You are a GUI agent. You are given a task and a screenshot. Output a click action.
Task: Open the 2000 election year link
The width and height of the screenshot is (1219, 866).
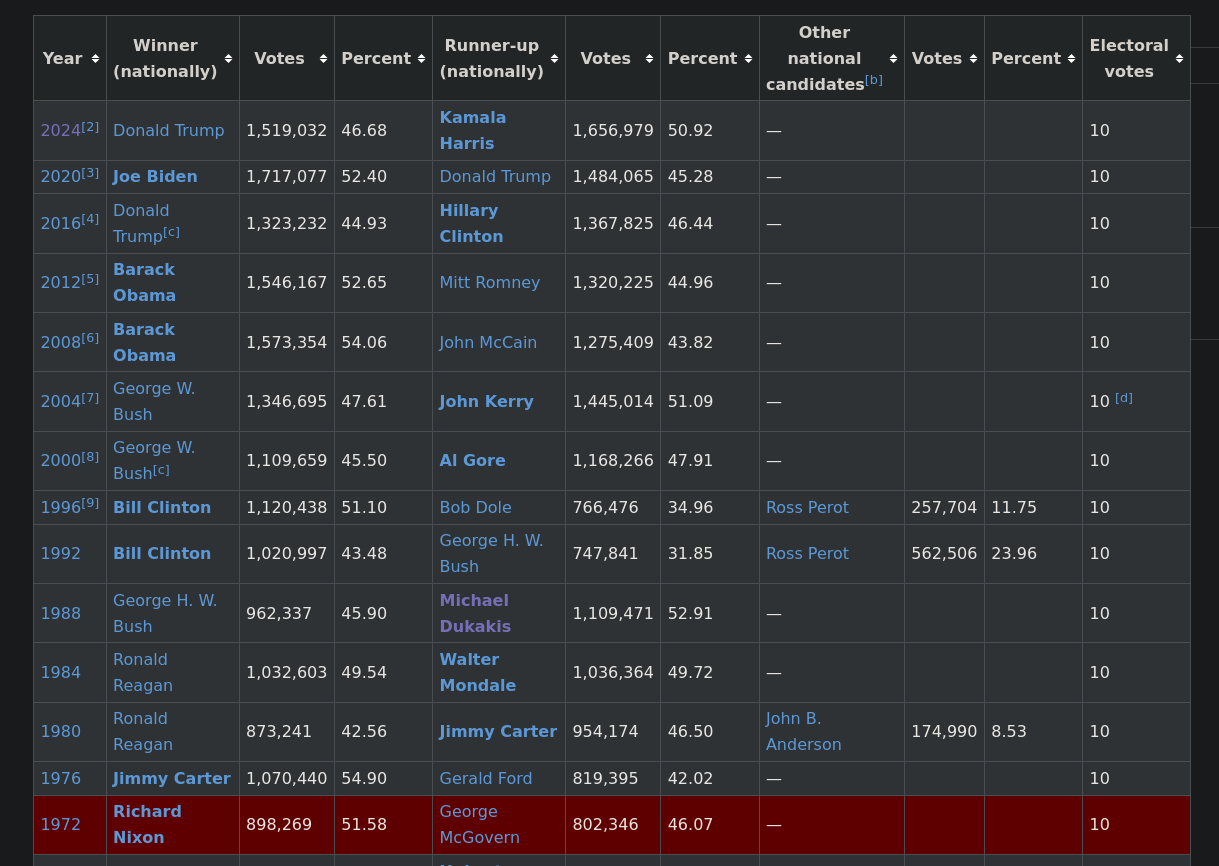pyautogui.click(x=60, y=461)
